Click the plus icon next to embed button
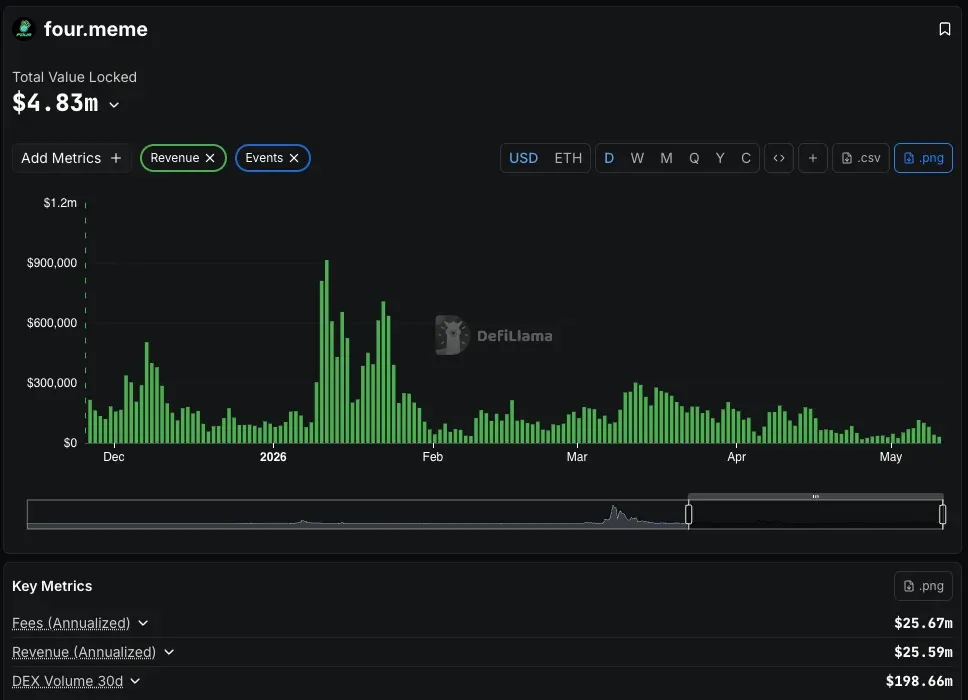This screenshot has height=700, width=968. click(x=812, y=158)
